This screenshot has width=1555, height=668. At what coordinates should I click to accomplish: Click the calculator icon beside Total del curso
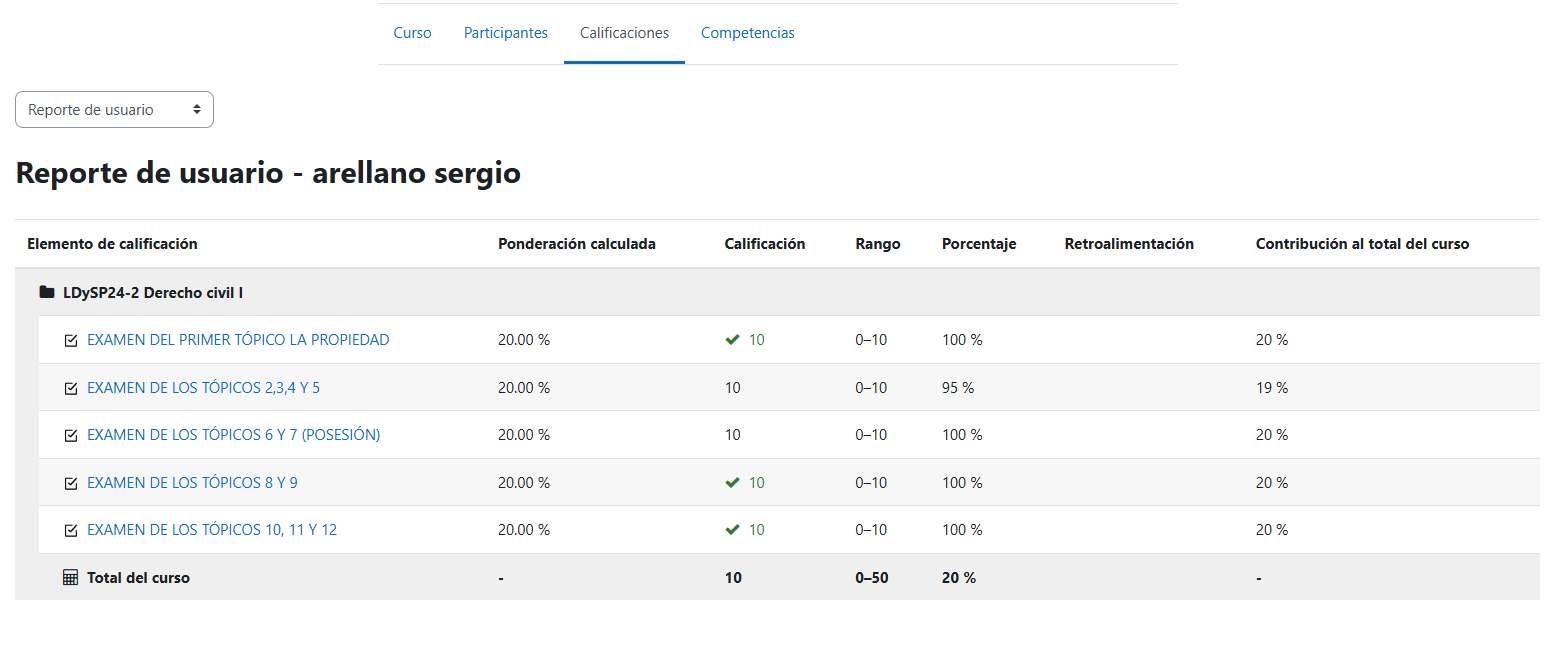[x=70, y=578]
